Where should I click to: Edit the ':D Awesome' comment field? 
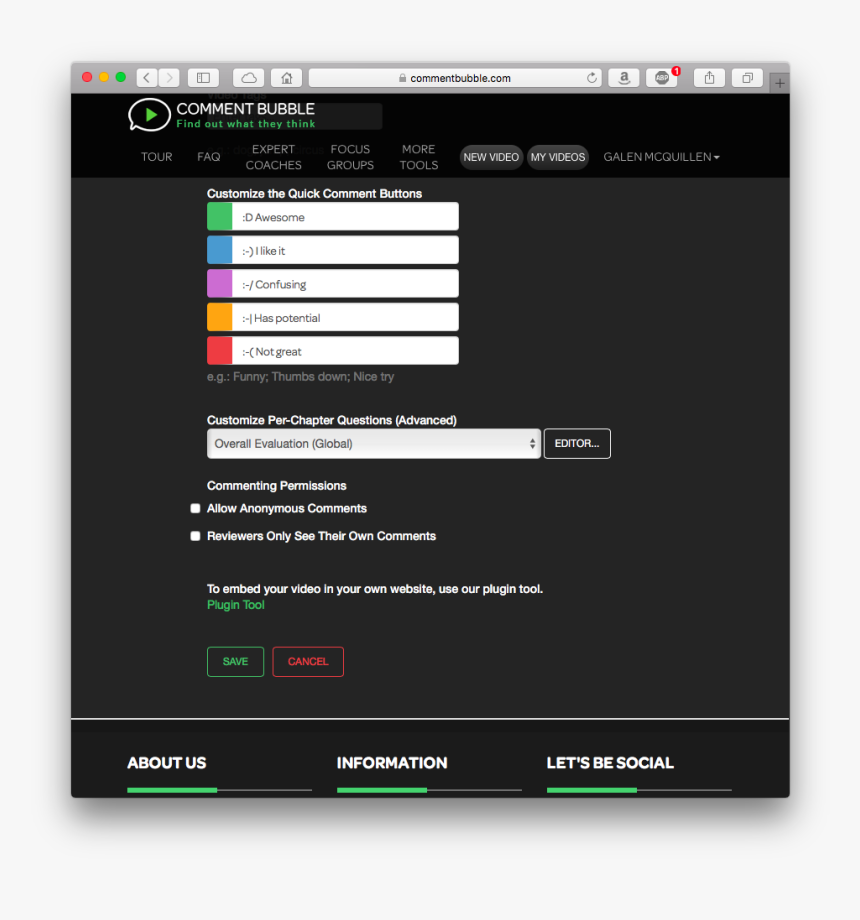(x=346, y=217)
